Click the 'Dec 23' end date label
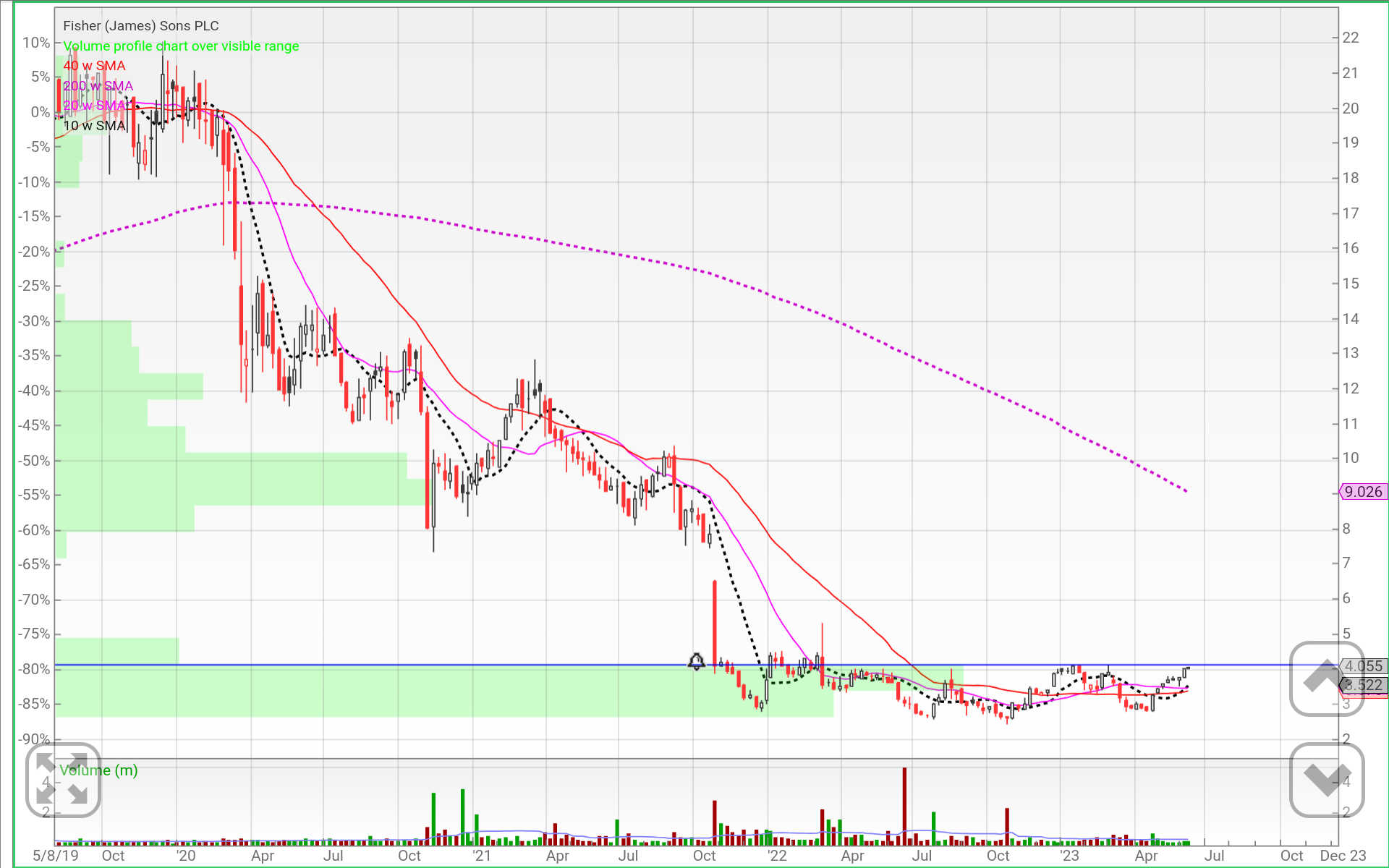1389x868 pixels. tap(1343, 856)
